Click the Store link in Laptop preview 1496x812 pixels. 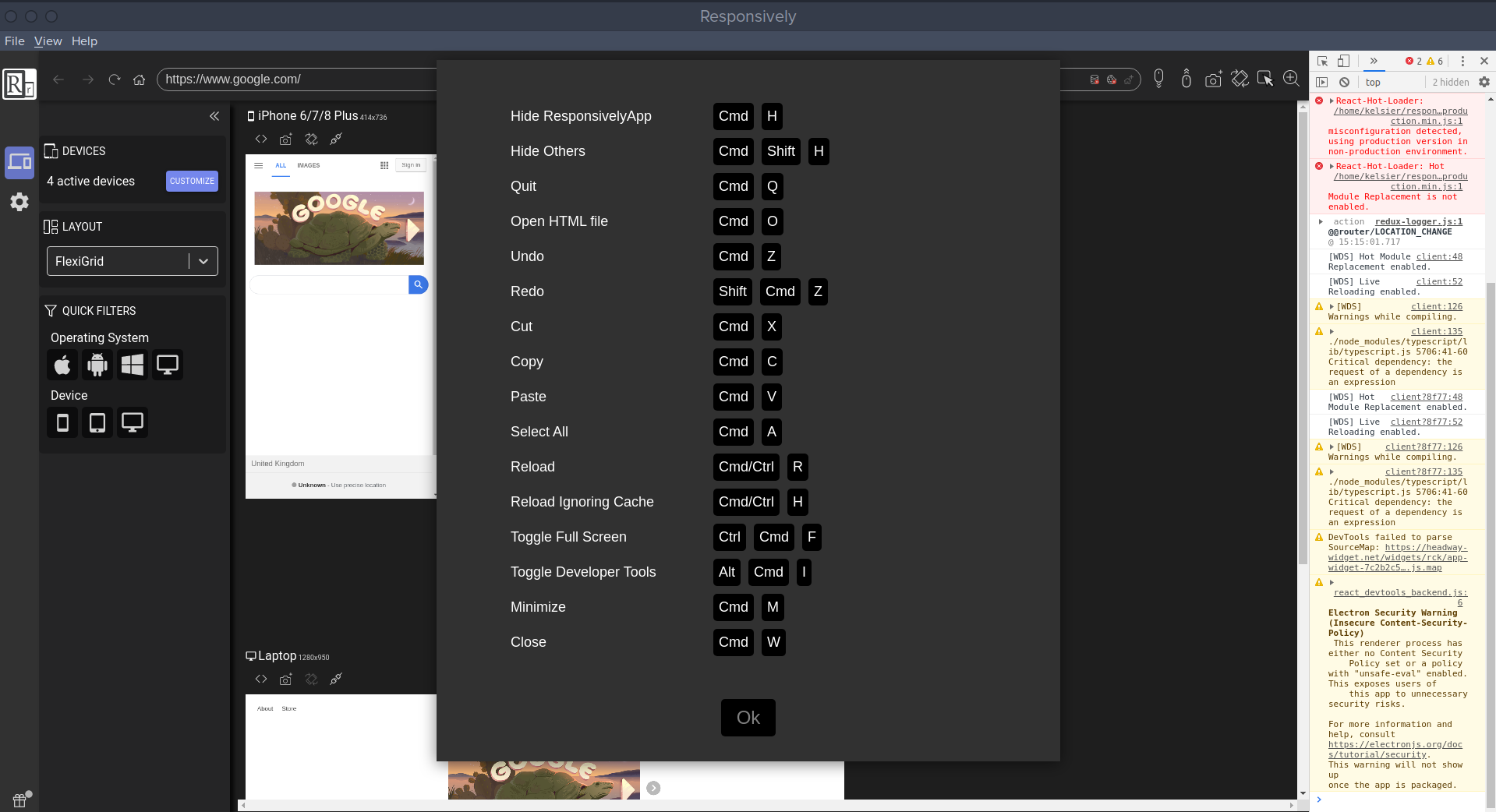(x=289, y=708)
